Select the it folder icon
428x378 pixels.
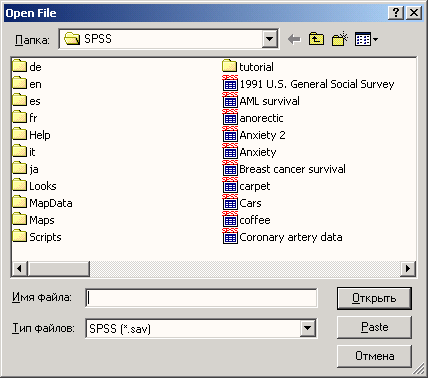pos(20,151)
